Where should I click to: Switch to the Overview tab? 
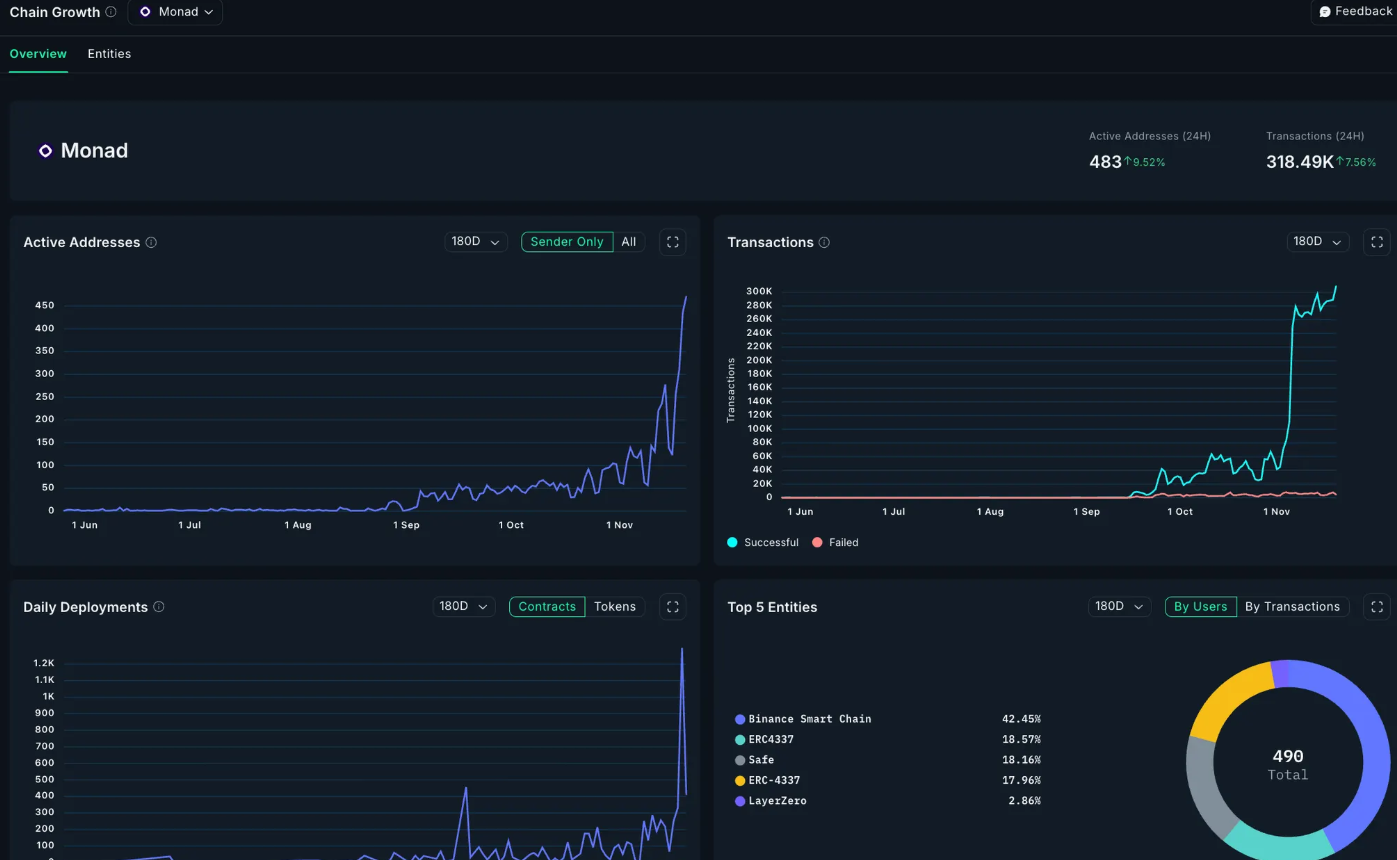tap(38, 54)
